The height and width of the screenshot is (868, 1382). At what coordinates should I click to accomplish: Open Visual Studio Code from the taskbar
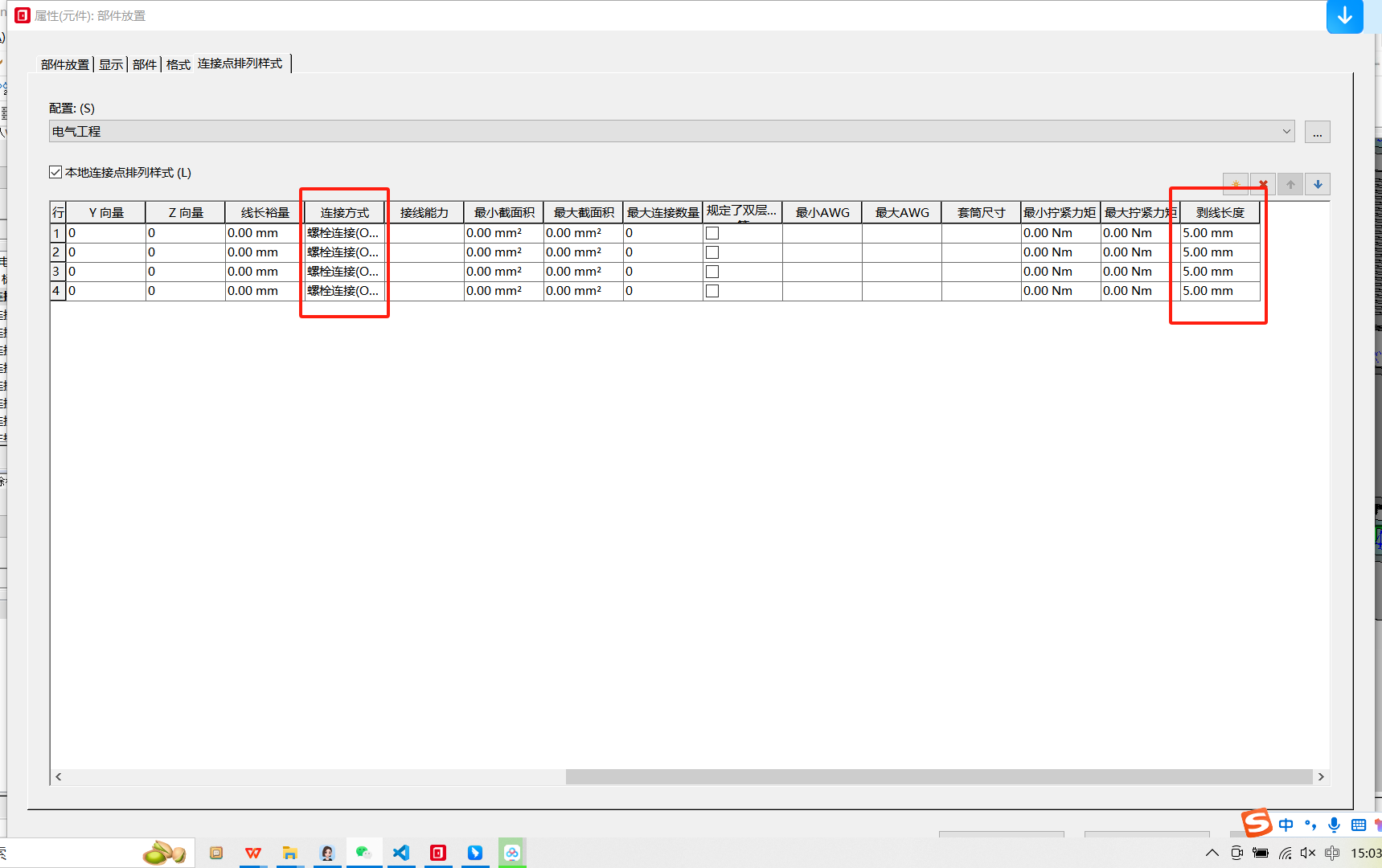[401, 853]
